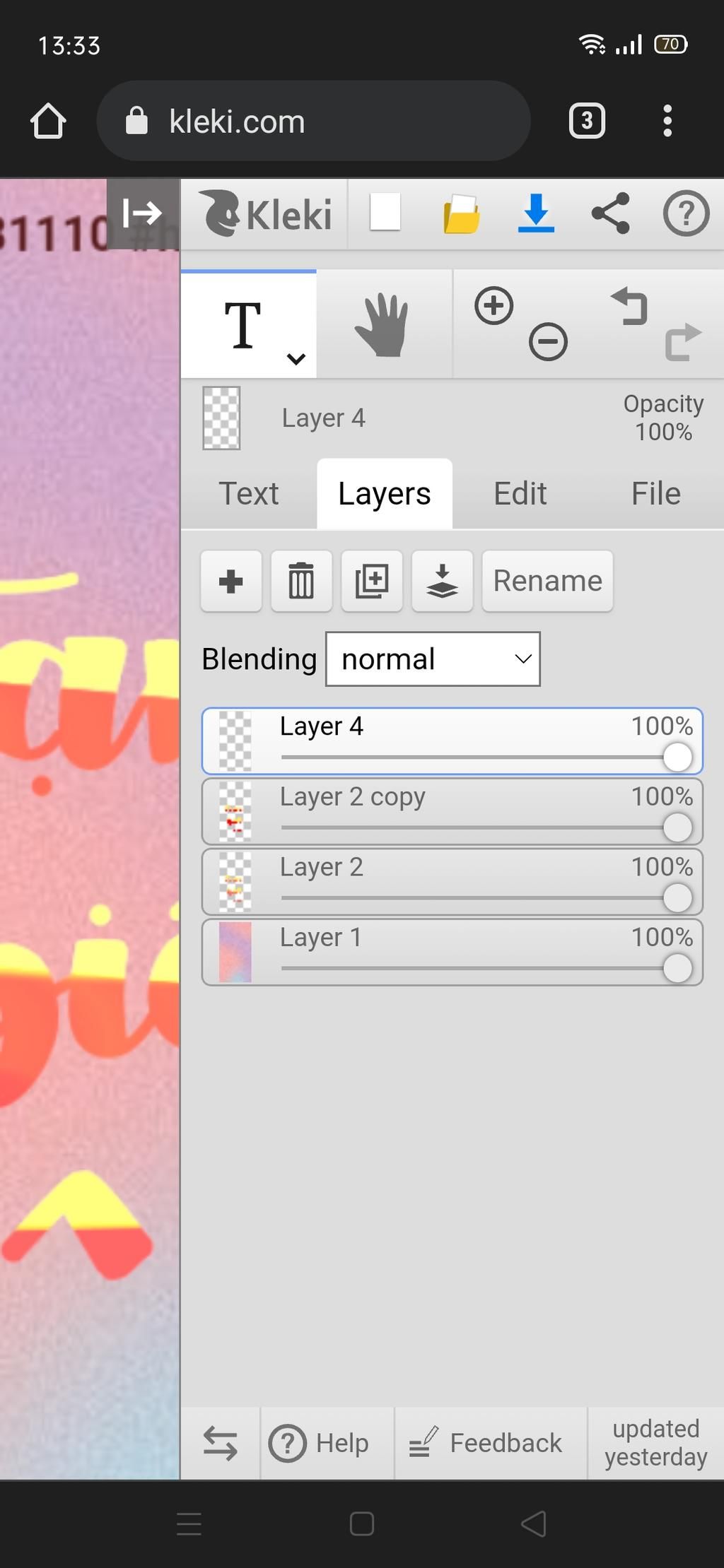Zoom in with the plus magnifier
Image resolution: width=724 pixels, height=1568 pixels.
point(494,306)
